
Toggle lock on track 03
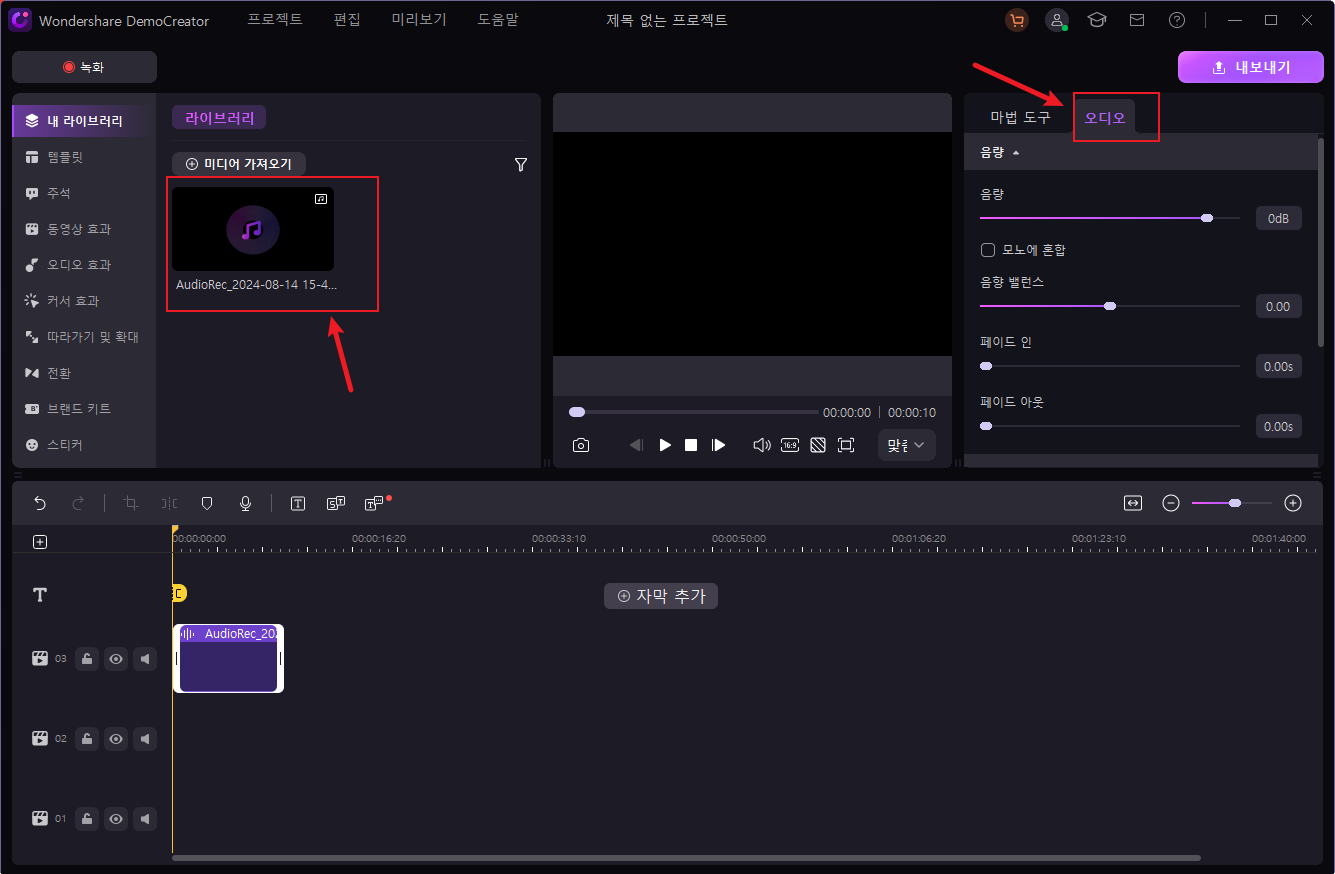tap(87, 659)
